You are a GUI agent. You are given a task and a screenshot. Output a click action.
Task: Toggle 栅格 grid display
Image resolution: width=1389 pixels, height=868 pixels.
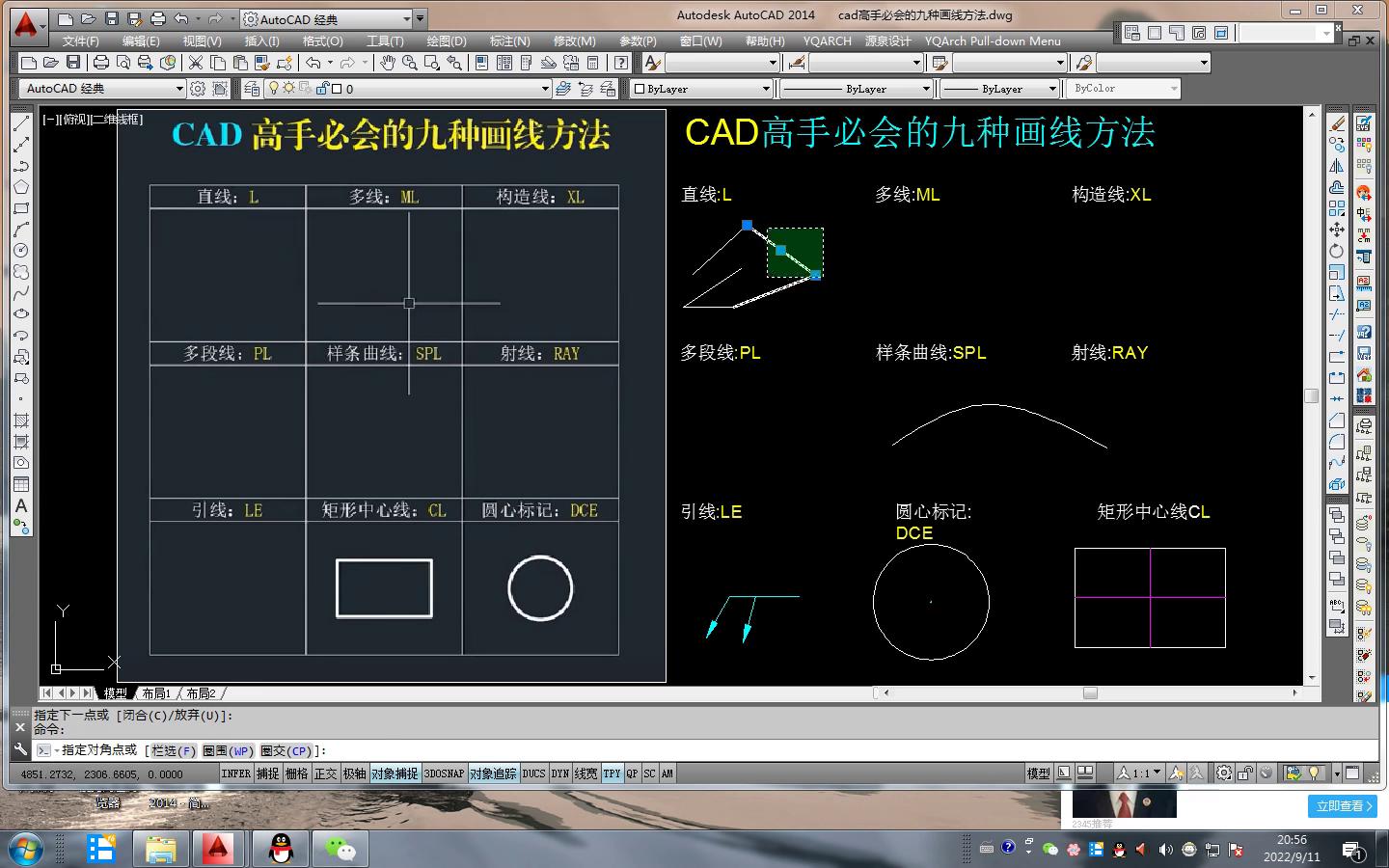click(297, 773)
